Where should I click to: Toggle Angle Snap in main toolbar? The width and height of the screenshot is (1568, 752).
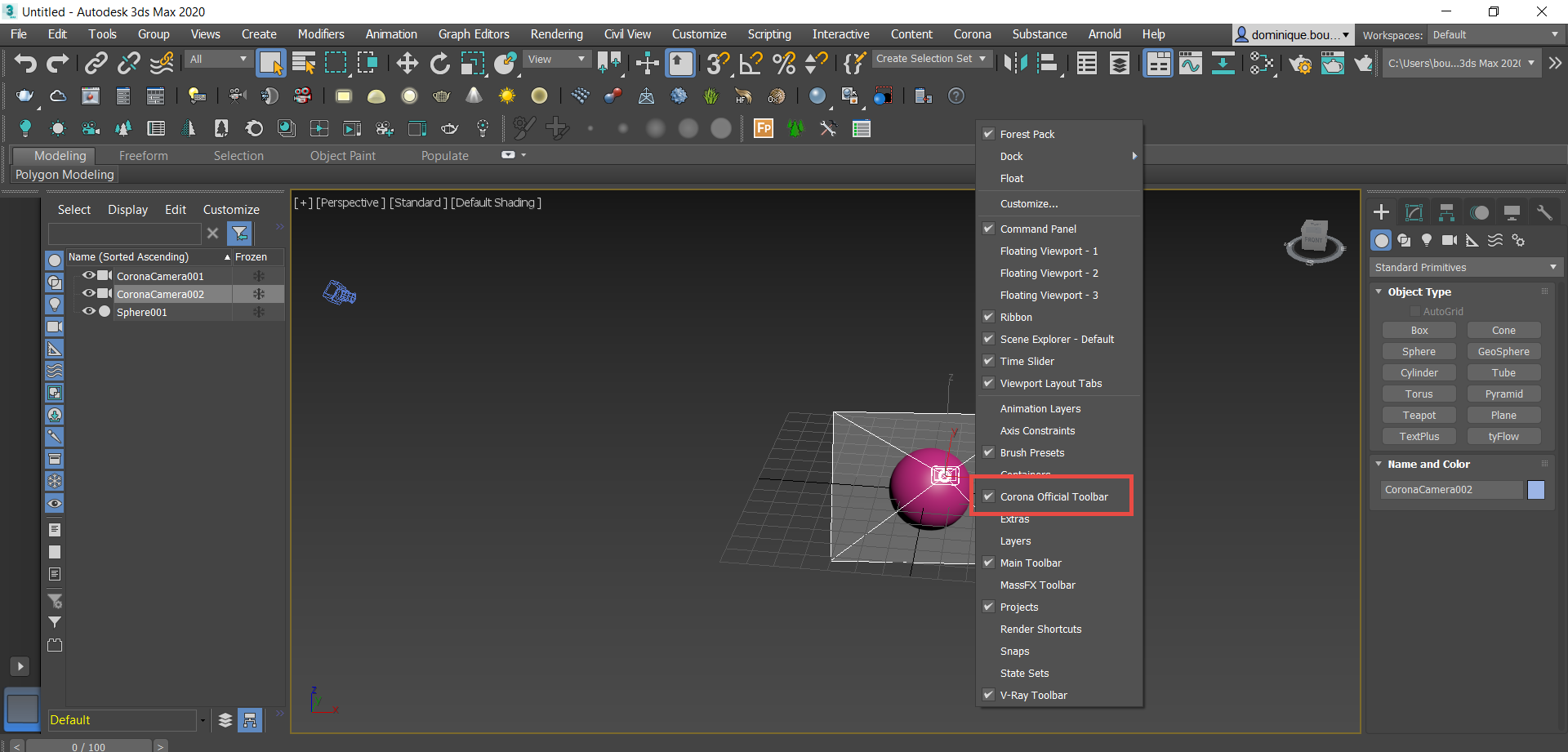(751, 63)
